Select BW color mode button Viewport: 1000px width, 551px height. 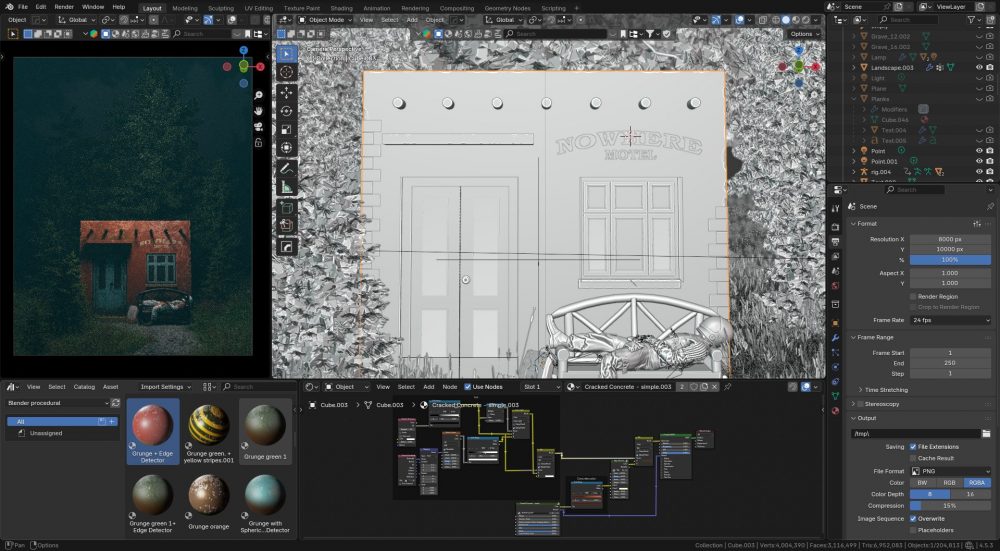click(x=923, y=483)
